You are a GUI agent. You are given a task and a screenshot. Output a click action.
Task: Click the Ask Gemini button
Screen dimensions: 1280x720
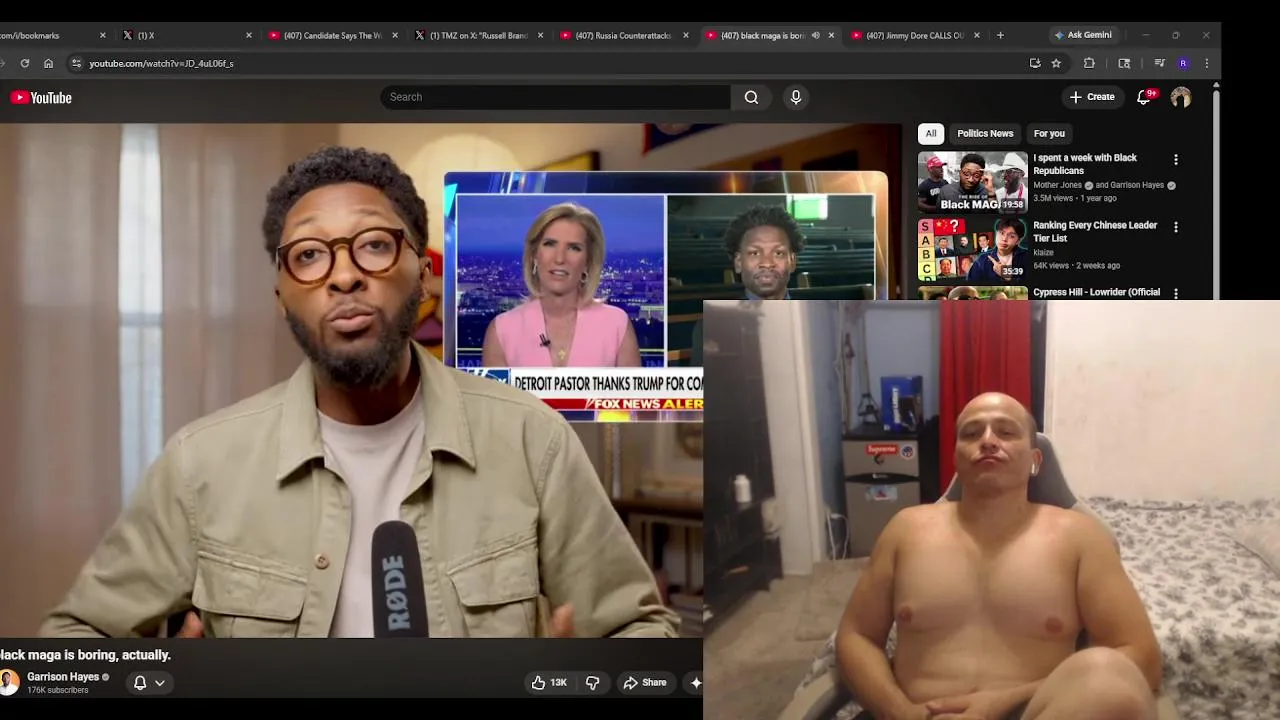[x=1083, y=35]
